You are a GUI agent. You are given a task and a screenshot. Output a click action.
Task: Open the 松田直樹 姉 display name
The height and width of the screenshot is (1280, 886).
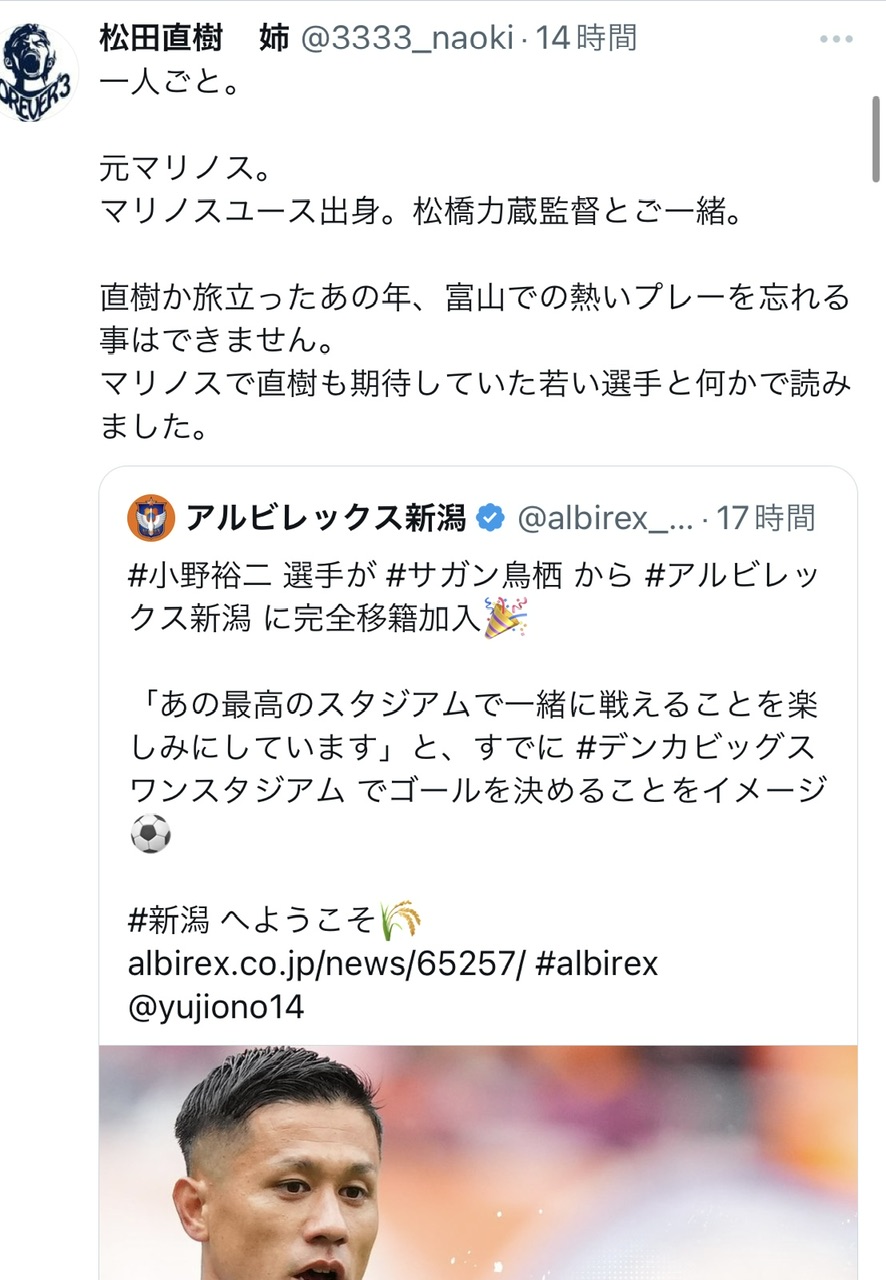coord(194,38)
